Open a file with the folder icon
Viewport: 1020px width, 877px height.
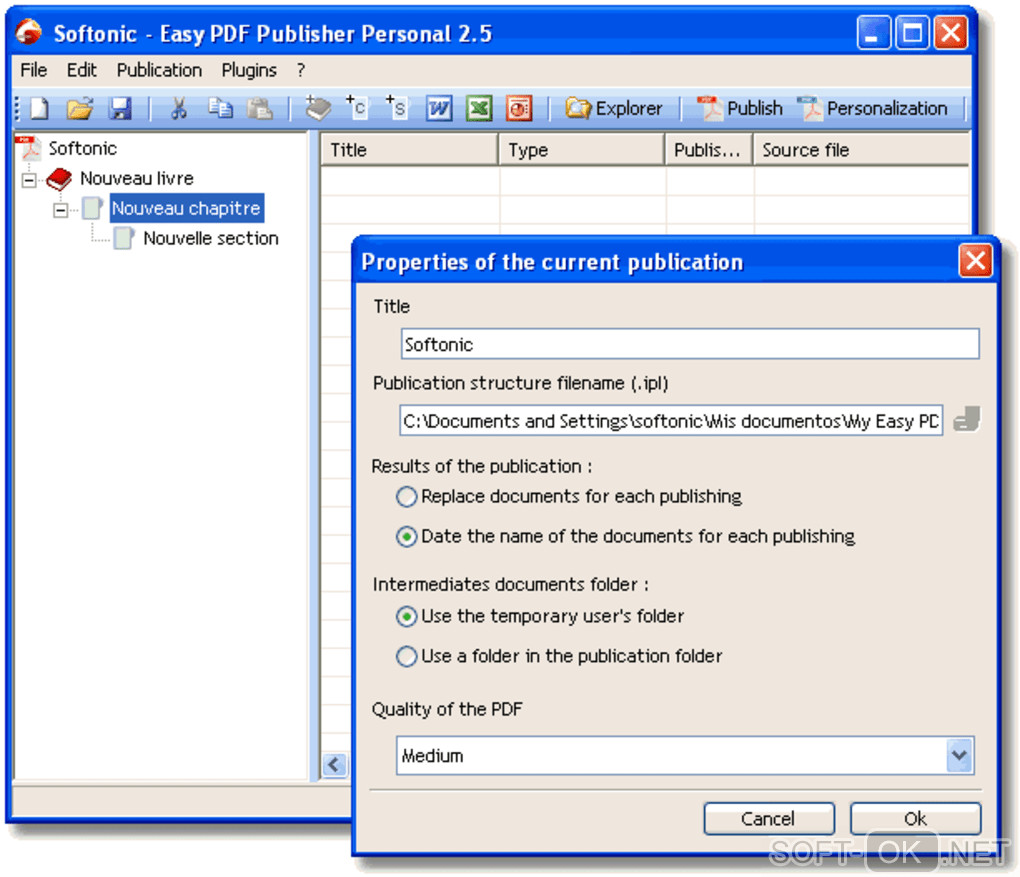(x=80, y=109)
